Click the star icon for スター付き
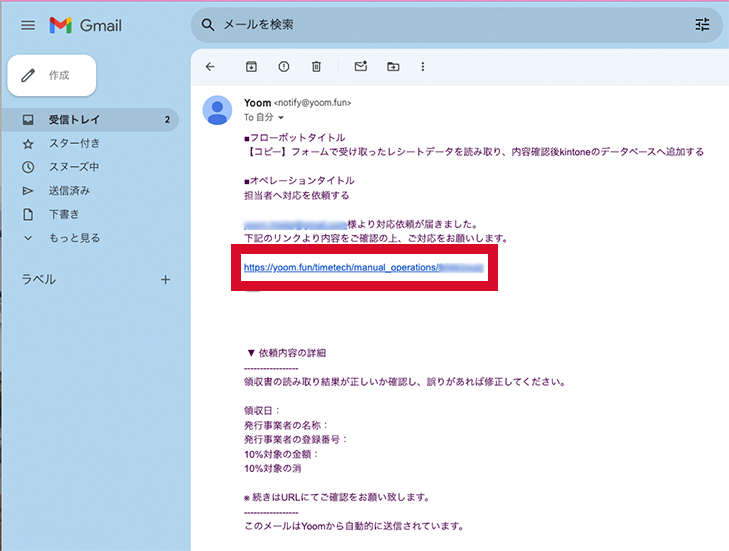The height and width of the screenshot is (551, 729). pos(28,144)
